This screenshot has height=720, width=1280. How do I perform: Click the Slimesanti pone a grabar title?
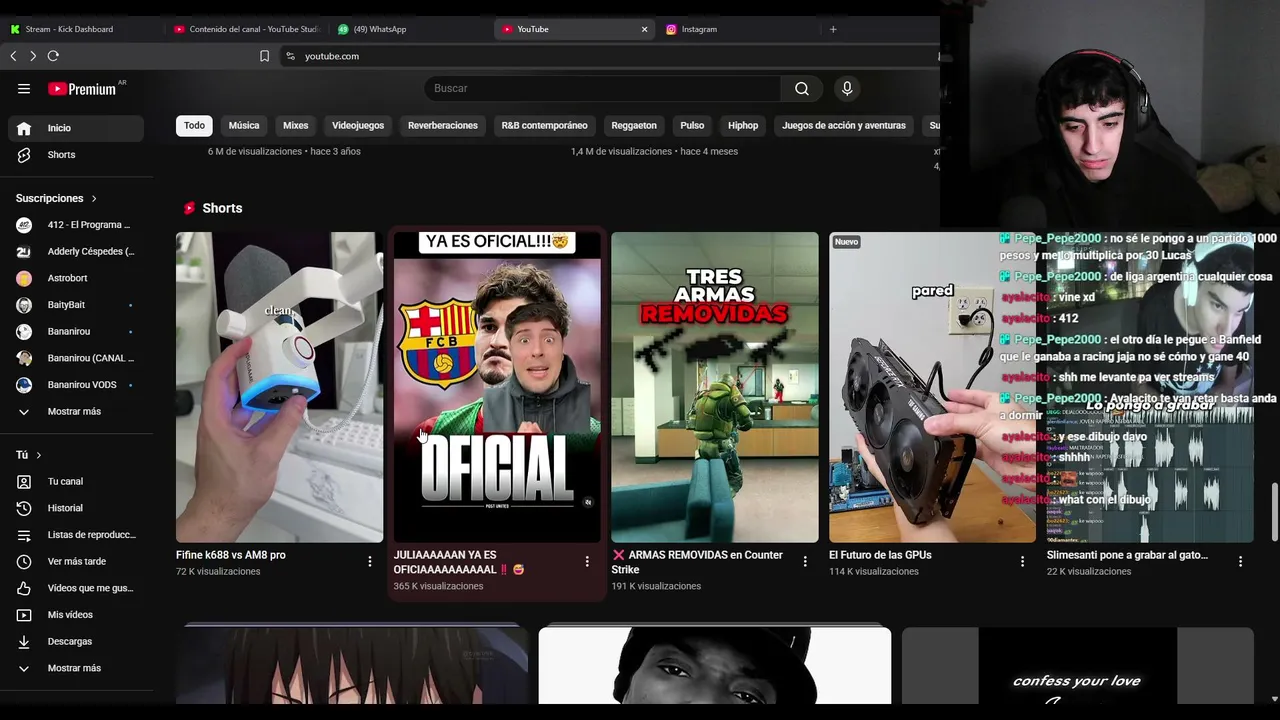(1127, 555)
